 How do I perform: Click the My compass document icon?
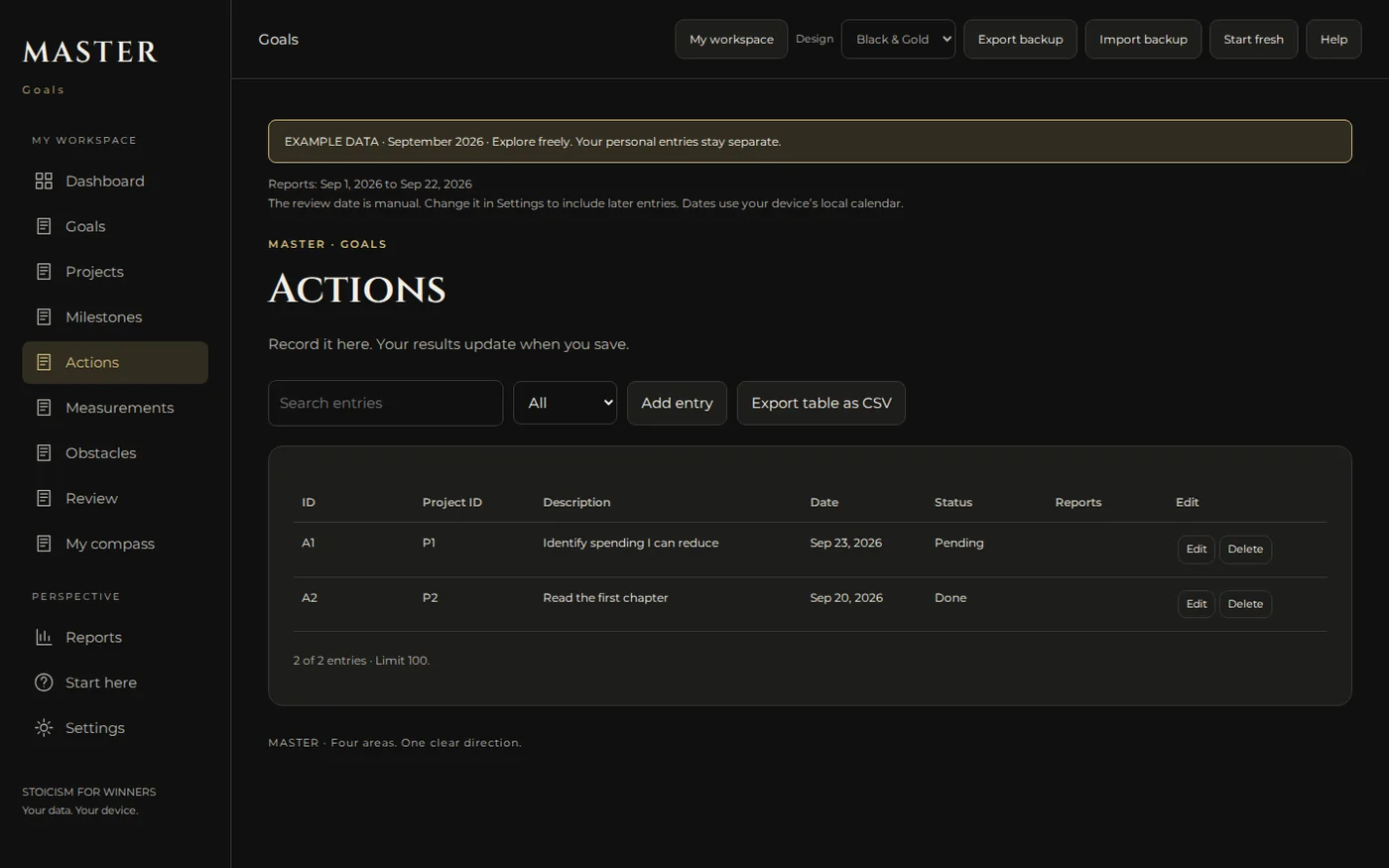44,544
